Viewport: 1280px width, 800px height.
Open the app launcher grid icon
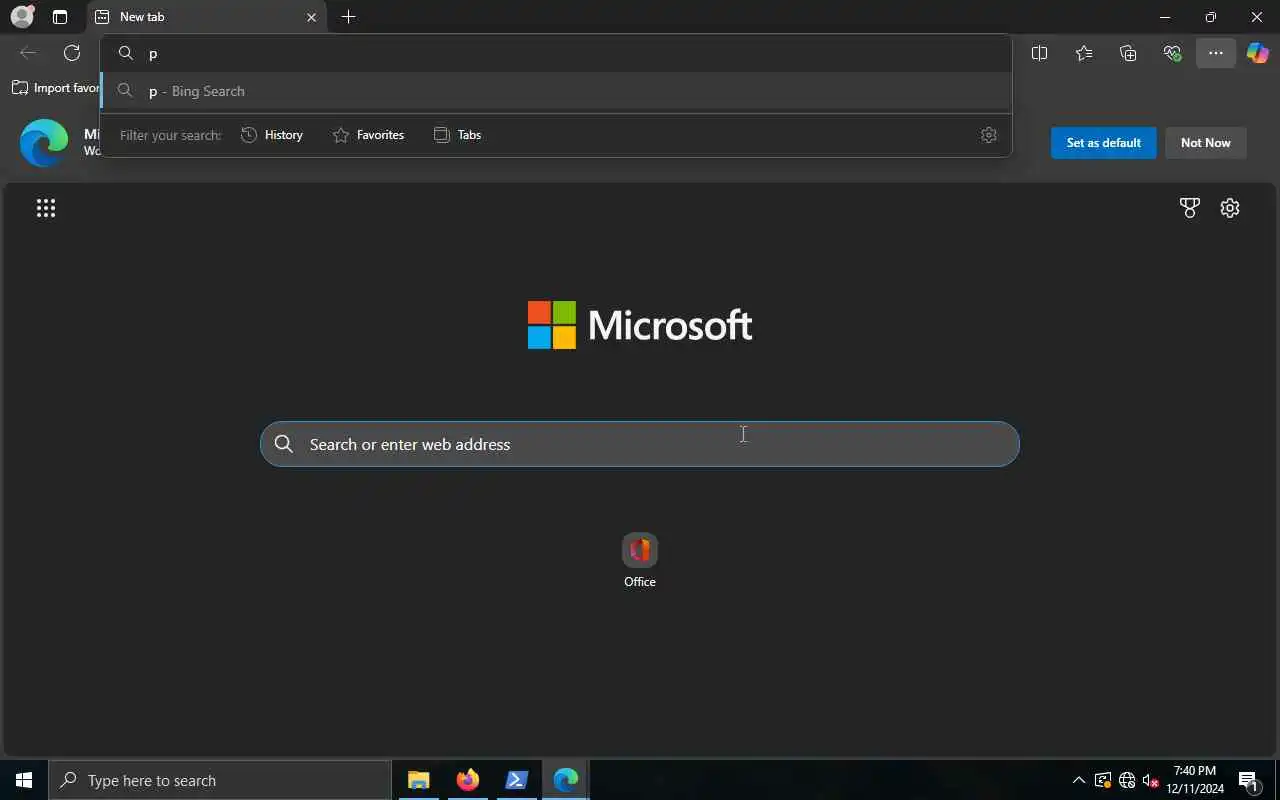[x=46, y=208]
